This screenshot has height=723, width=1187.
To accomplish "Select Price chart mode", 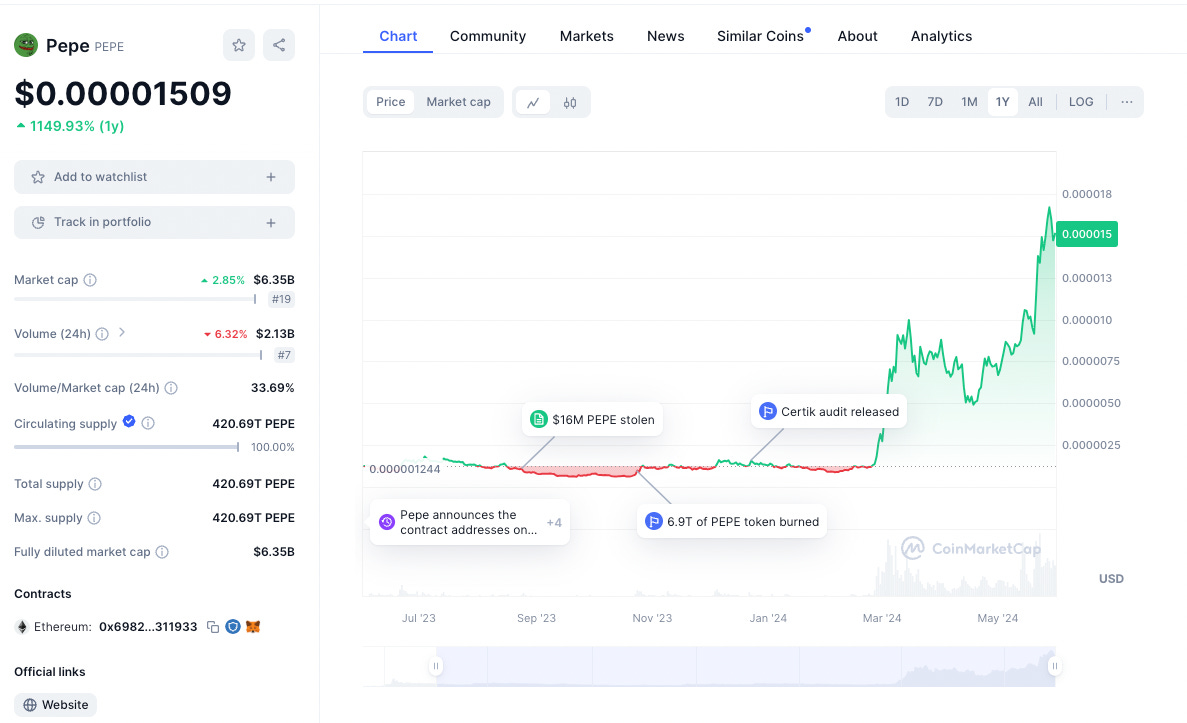I will pos(391,102).
